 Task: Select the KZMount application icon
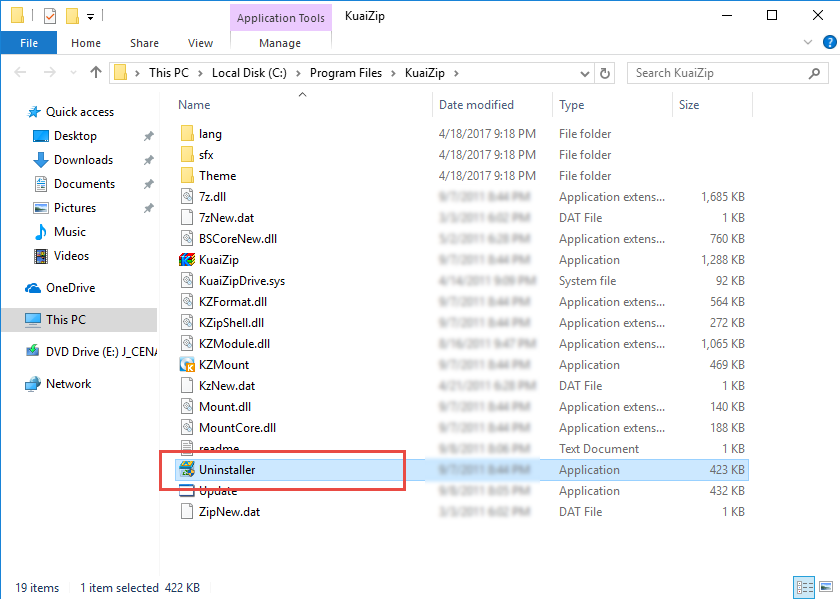point(187,365)
